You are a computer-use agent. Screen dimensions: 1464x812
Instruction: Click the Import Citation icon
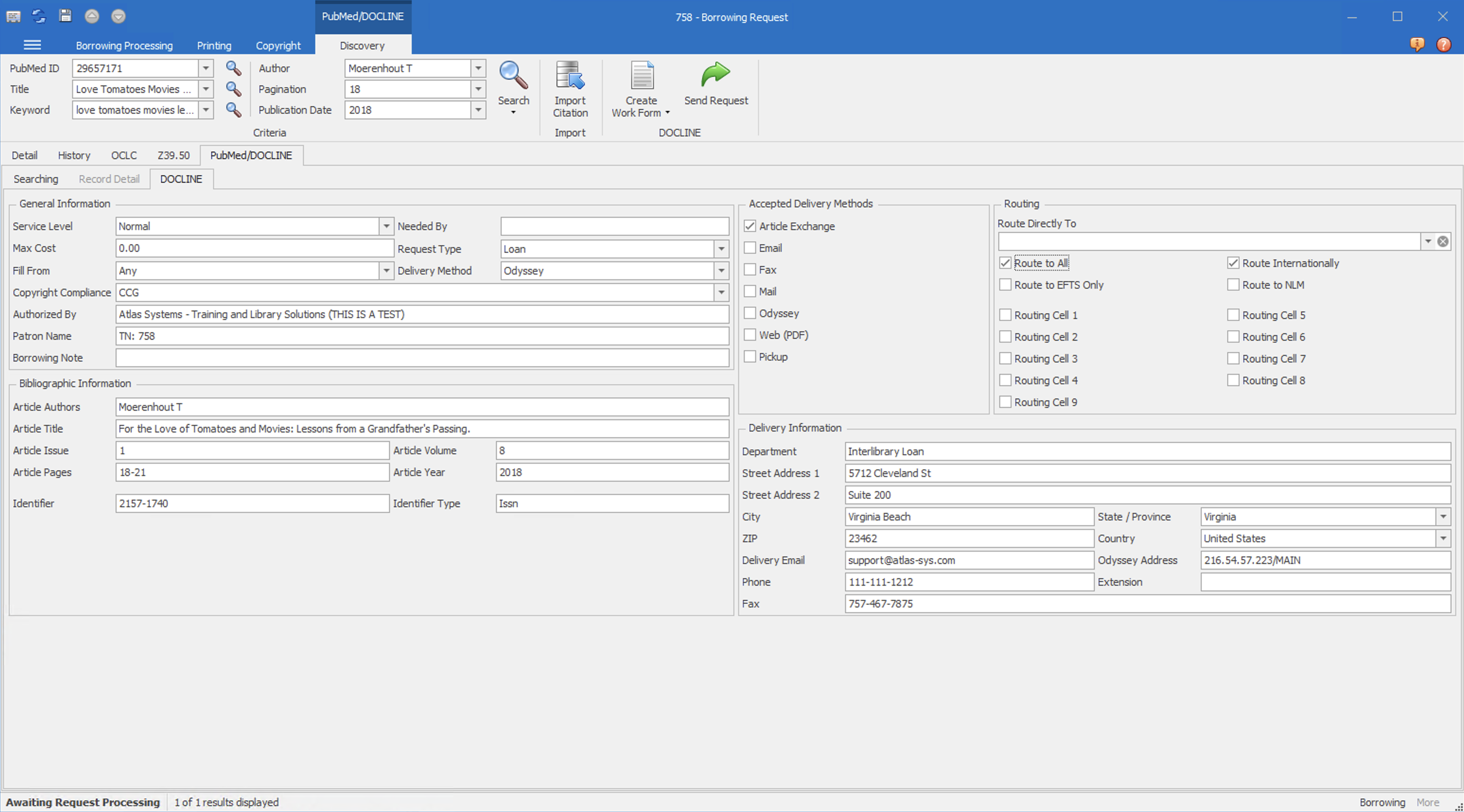click(570, 76)
